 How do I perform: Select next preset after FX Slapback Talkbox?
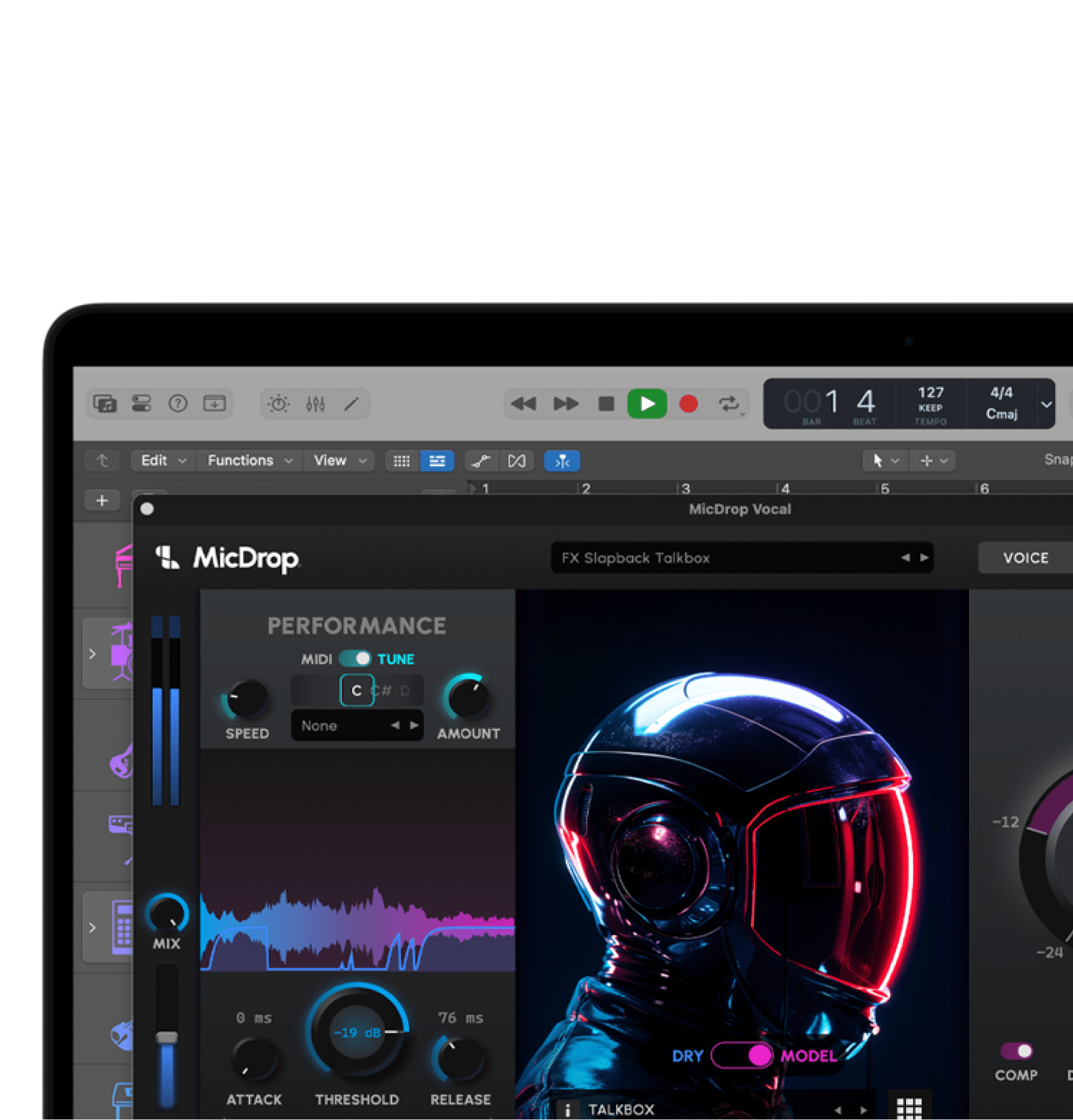coord(924,557)
